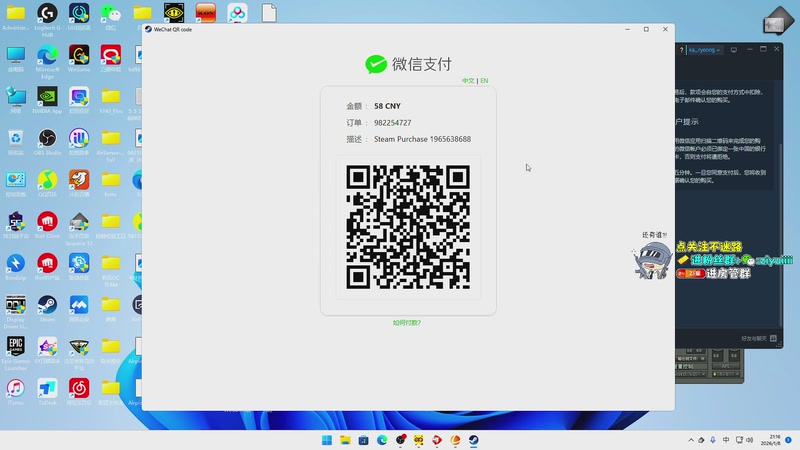Open Riot Client desktop shortcut
The image size is (800, 450).
[x=47, y=226]
